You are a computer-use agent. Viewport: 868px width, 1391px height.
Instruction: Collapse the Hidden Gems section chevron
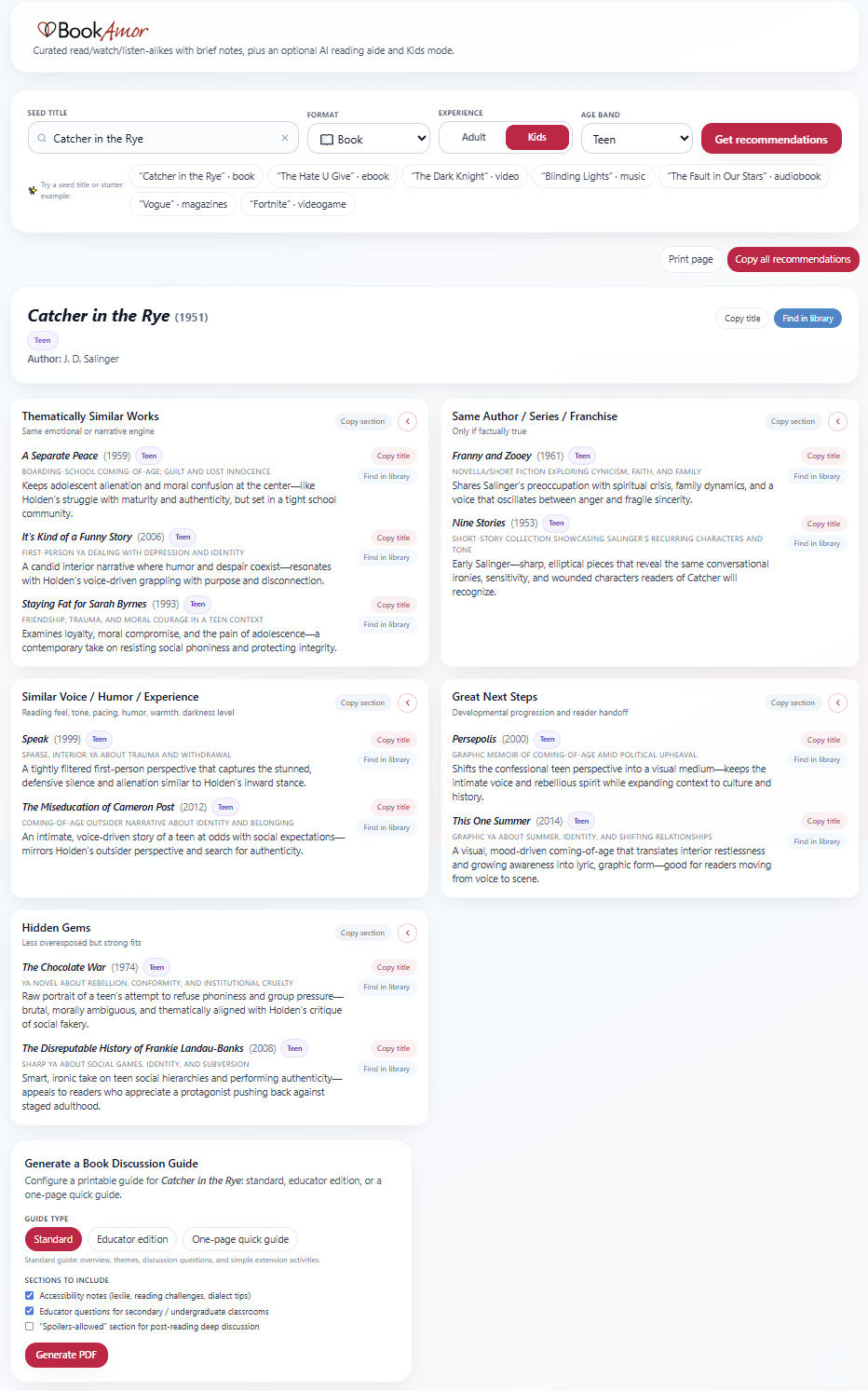[x=407, y=933]
